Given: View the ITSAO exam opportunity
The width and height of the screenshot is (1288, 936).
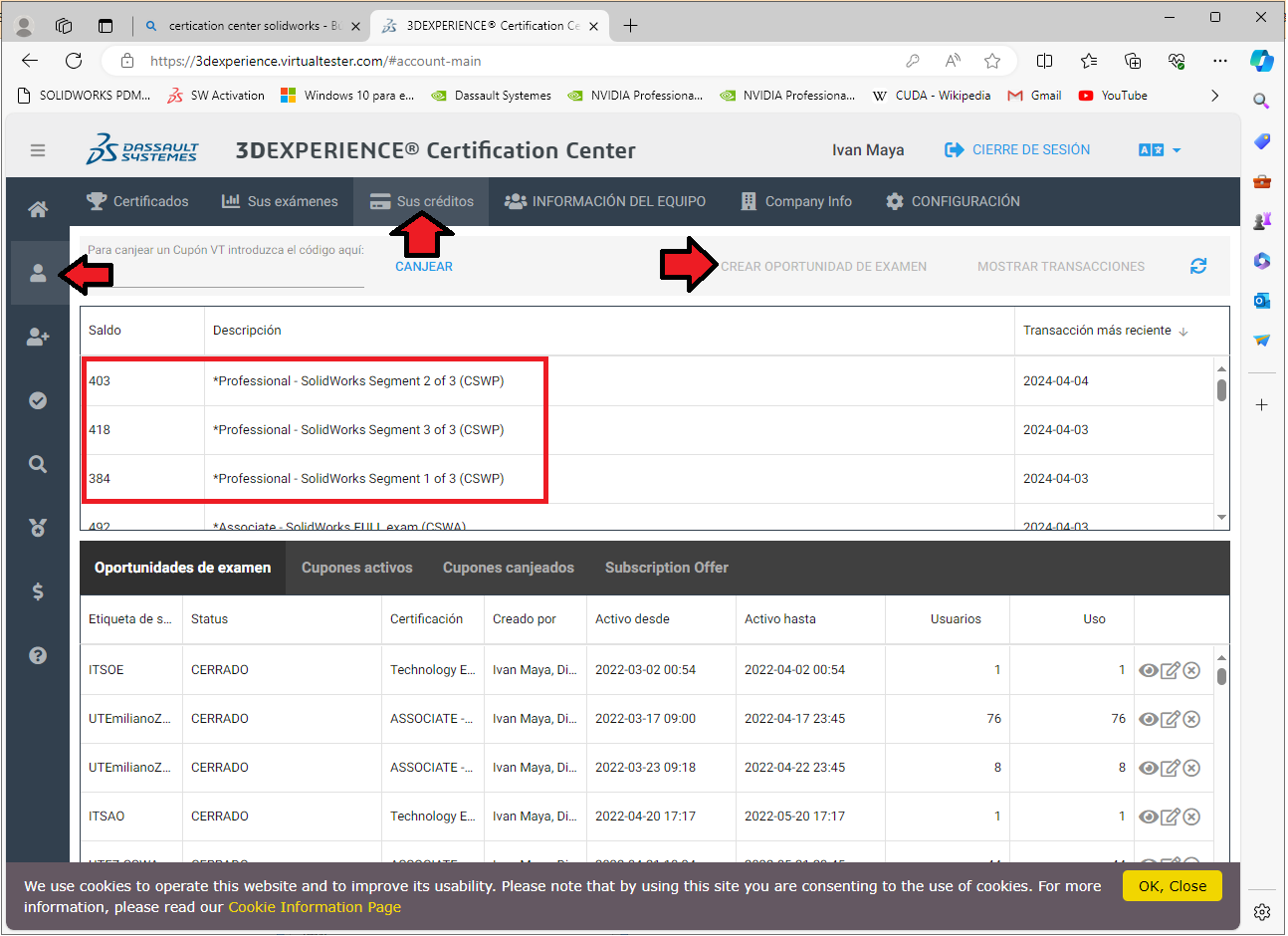Looking at the screenshot, I should coord(1149,817).
